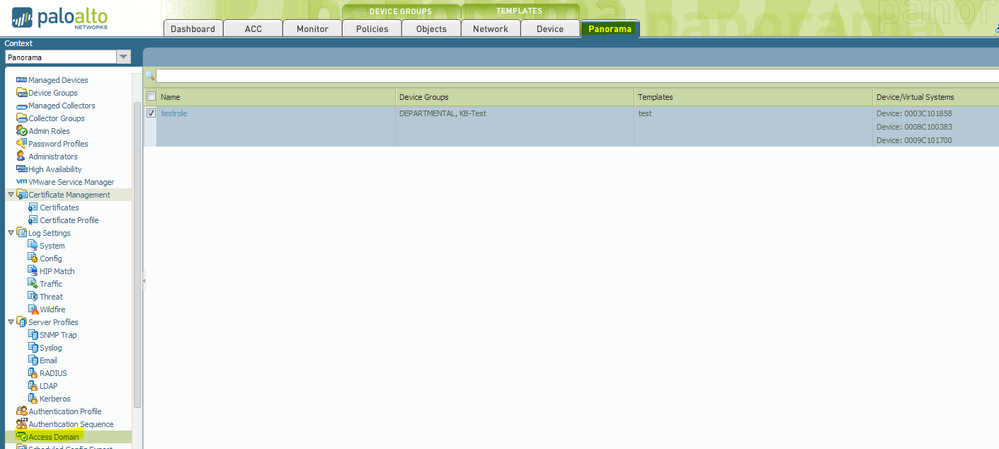Click the DEPARTMENTAL, KB-Test cell

pos(443,113)
